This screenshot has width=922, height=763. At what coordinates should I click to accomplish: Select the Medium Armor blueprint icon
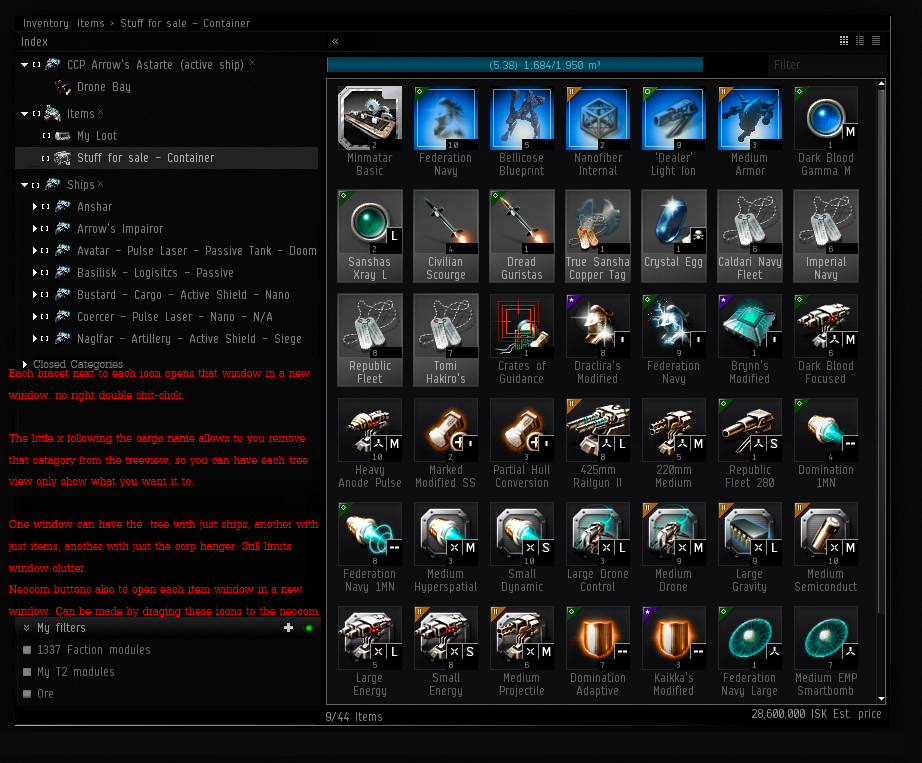pos(749,118)
